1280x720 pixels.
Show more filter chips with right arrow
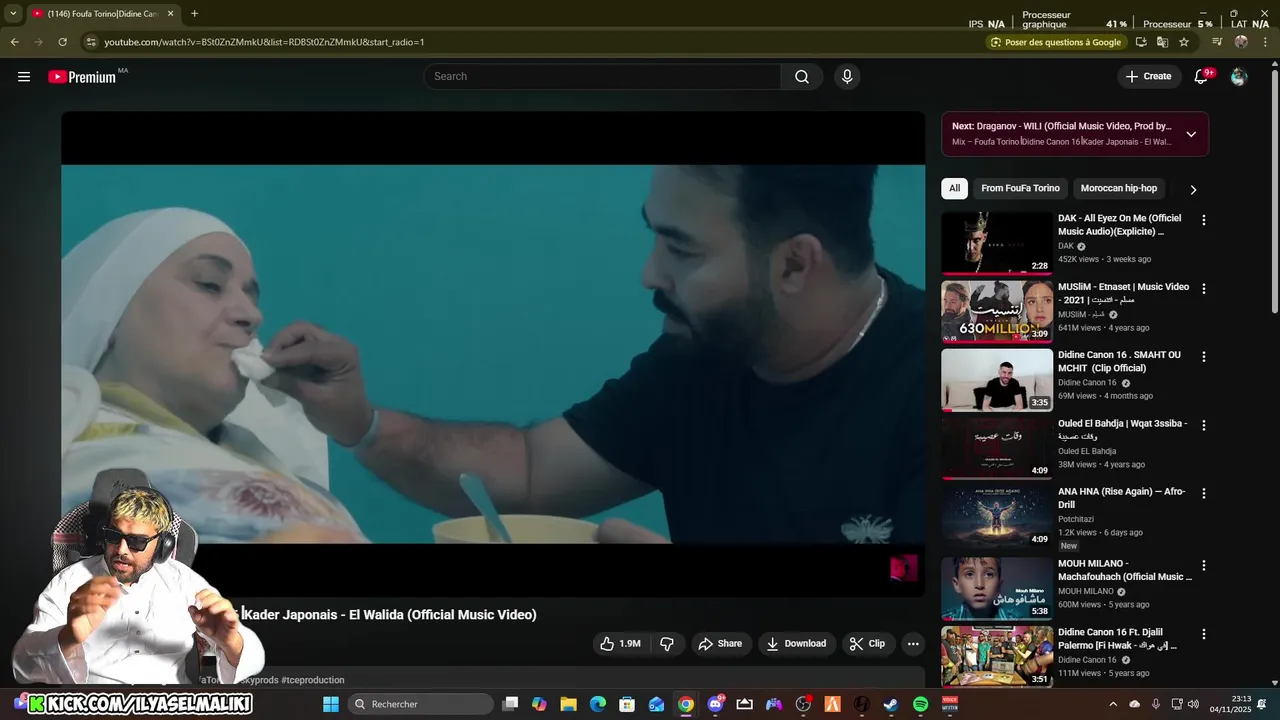(1193, 189)
